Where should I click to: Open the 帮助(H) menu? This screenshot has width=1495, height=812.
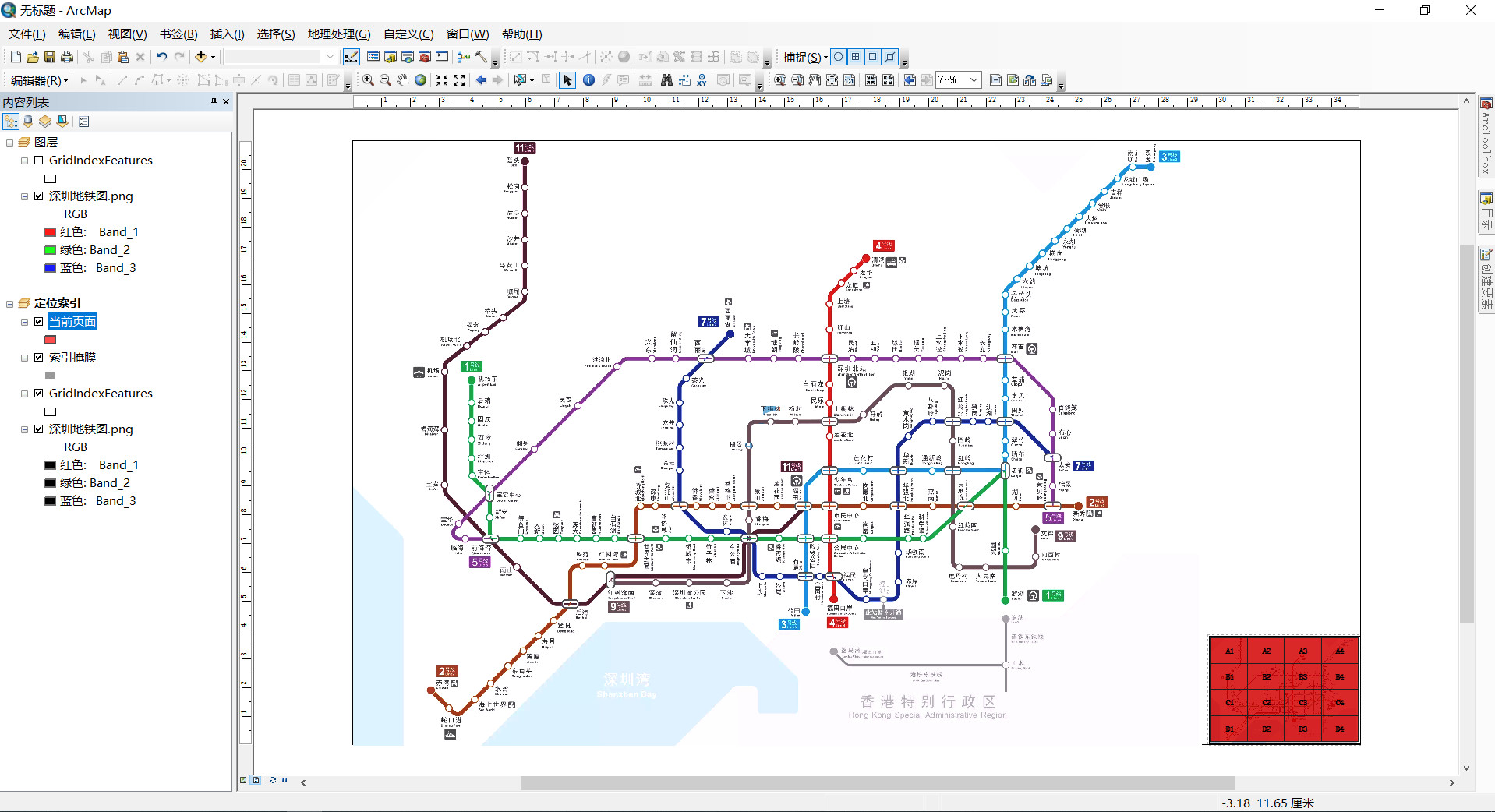(521, 34)
